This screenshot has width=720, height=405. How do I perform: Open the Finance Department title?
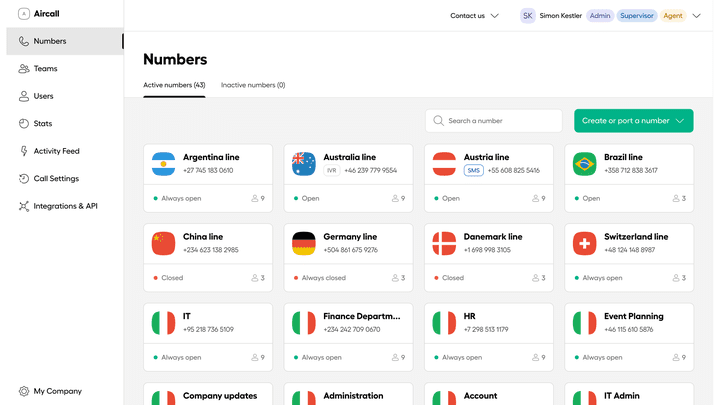pos(362,316)
